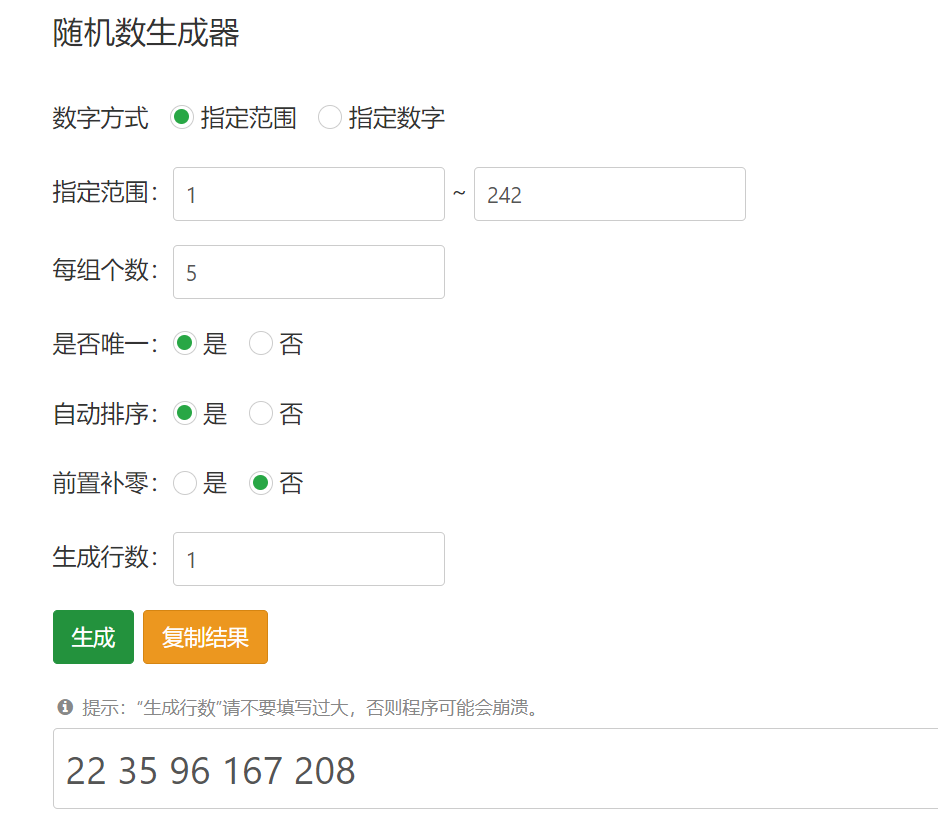Set 是否唯一 to 否
938x827 pixels.
tap(261, 343)
